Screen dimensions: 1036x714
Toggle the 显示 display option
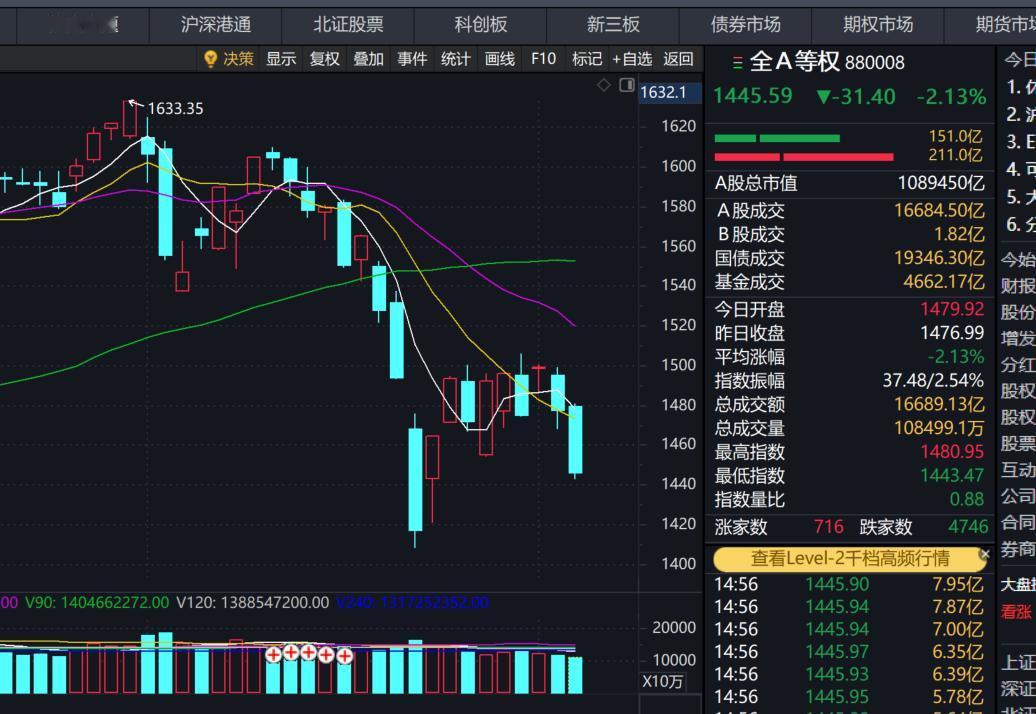point(281,59)
